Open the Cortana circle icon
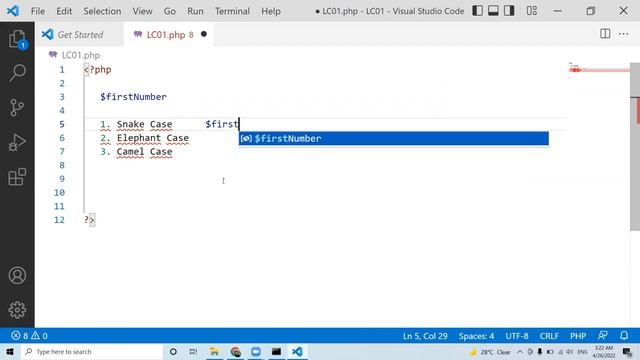The image size is (640, 360). (x=173, y=351)
